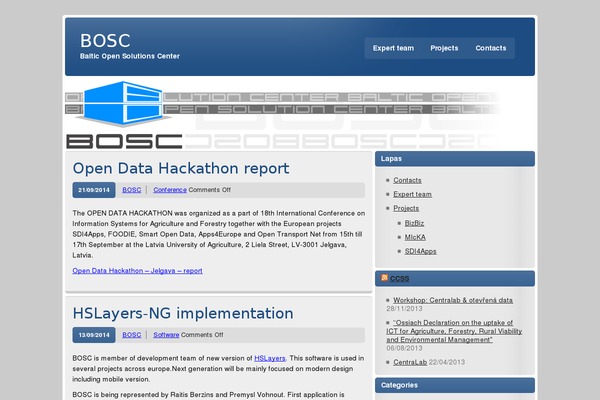Click the BOSC author link under Hackathon post

[132, 190]
